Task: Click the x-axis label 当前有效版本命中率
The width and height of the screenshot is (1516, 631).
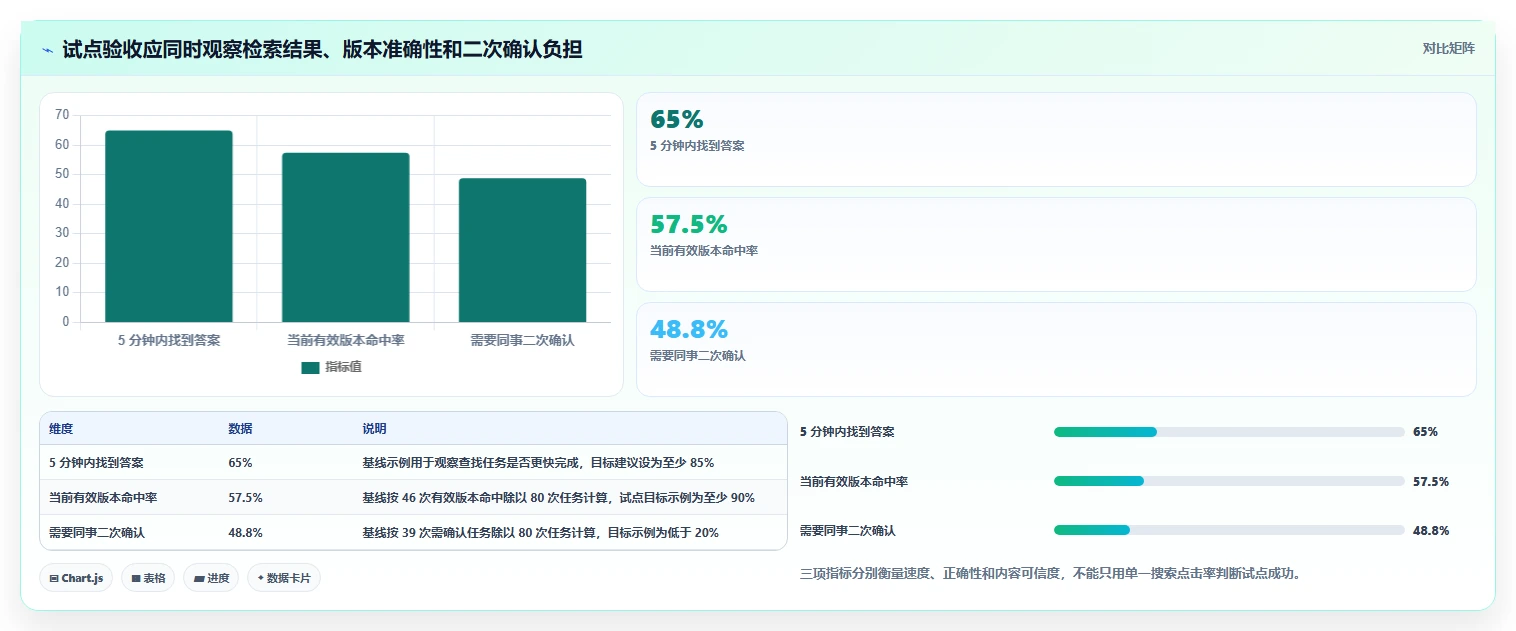Action: coord(345,340)
